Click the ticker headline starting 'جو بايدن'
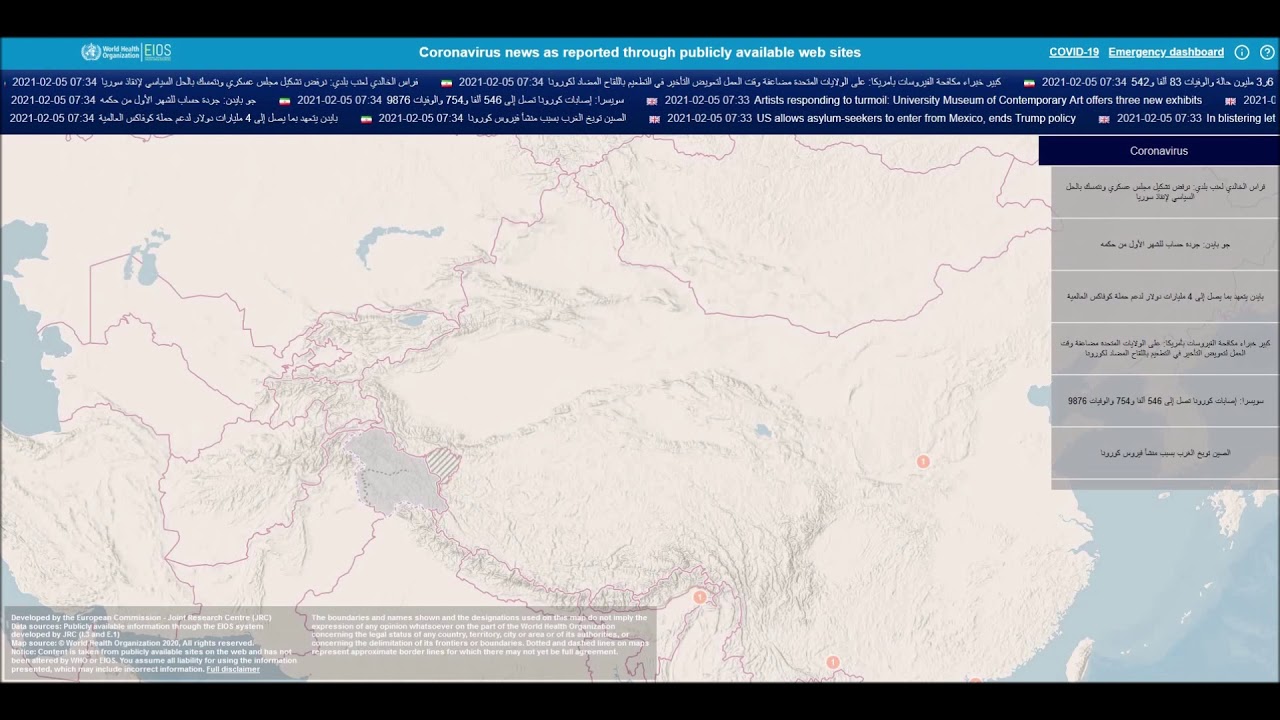The width and height of the screenshot is (1280, 720). tap(177, 100)
